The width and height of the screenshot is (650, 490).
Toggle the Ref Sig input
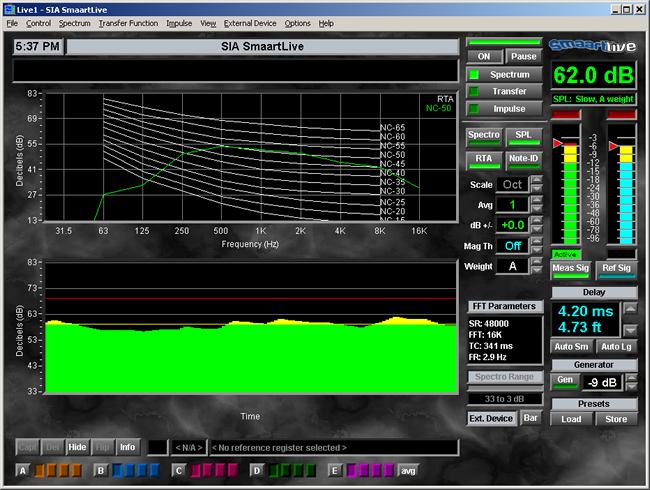pos(616,270)
